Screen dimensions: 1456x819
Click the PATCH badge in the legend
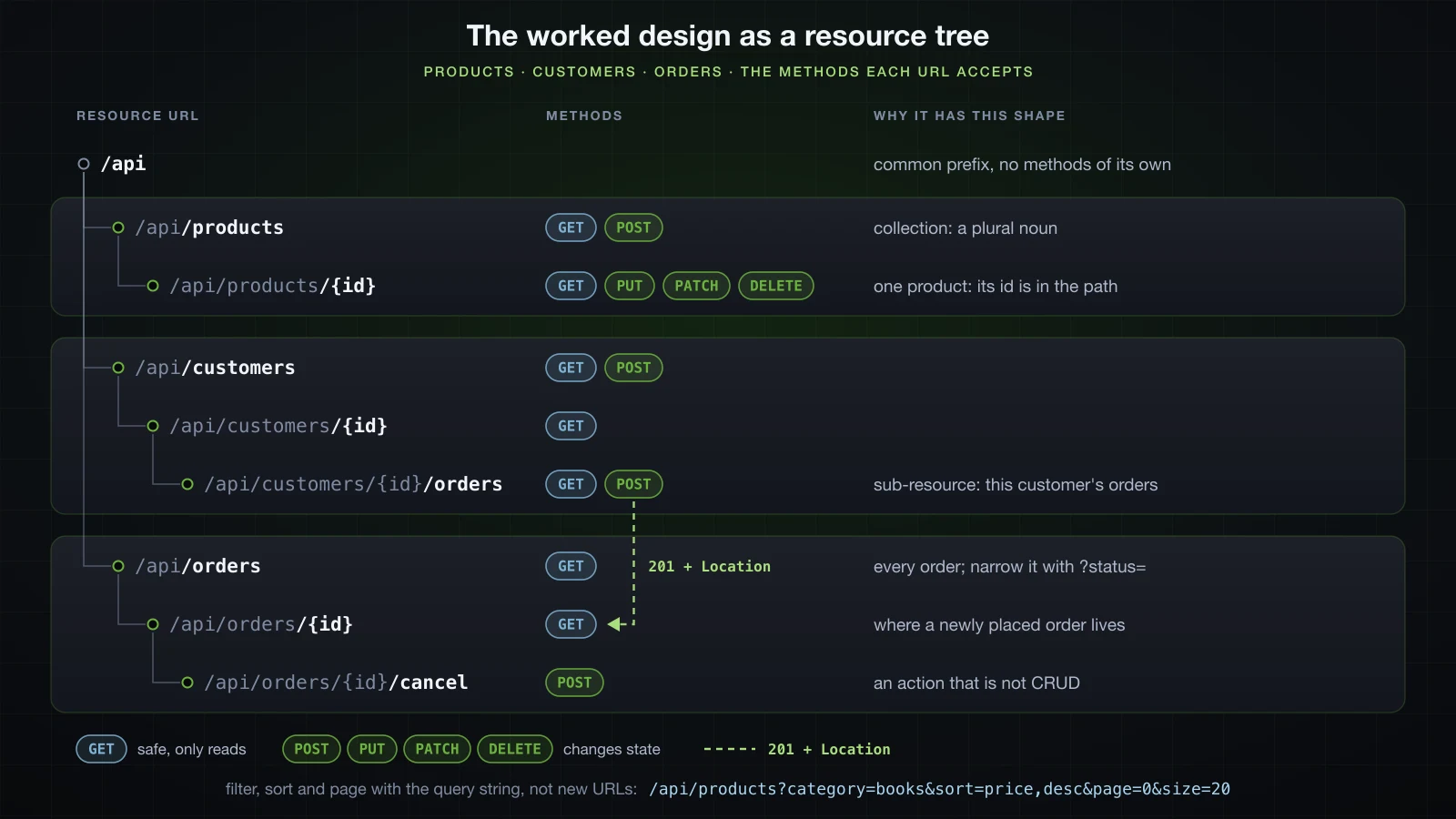[437, 749]
